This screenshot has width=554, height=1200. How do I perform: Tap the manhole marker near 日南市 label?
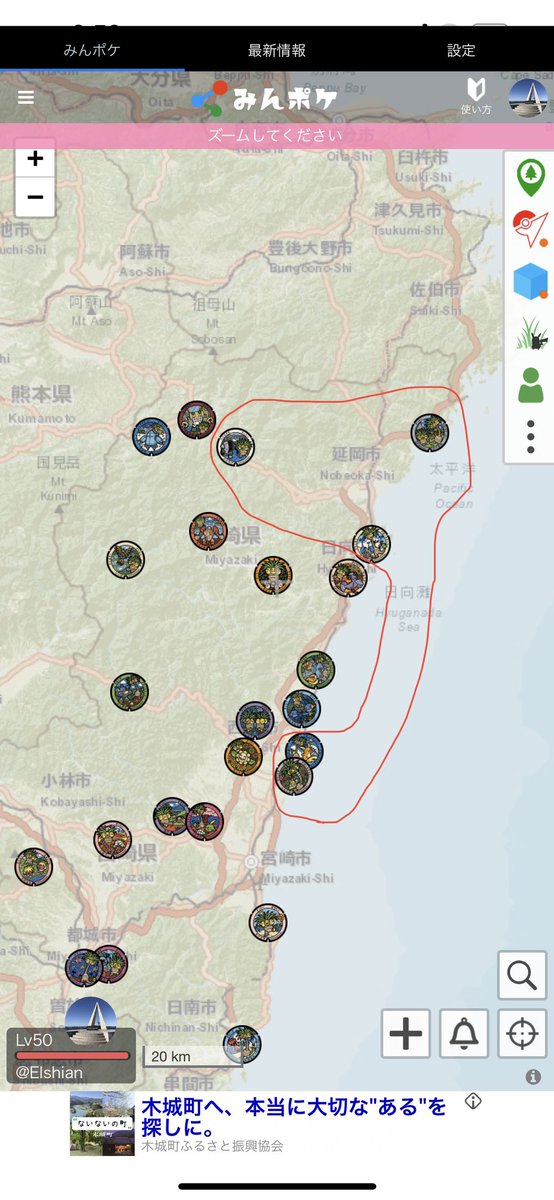point(242,1045)
